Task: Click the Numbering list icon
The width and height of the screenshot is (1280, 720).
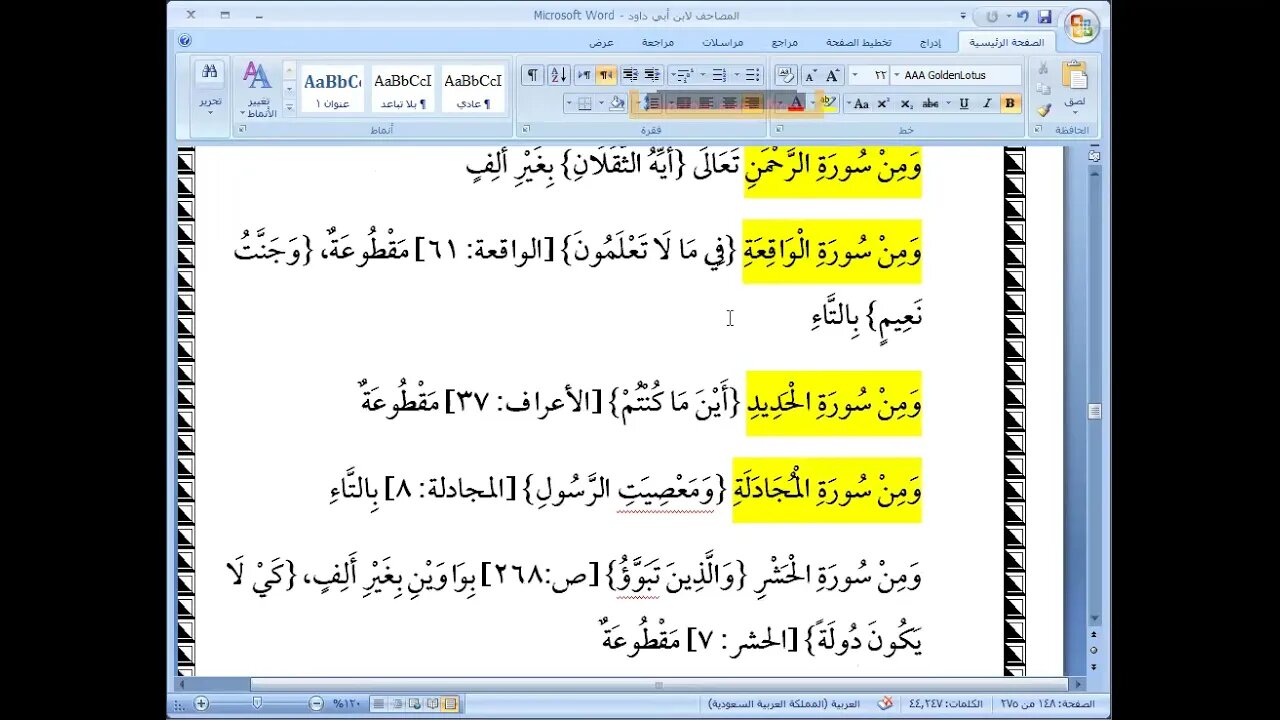Action: pos(718,75)
